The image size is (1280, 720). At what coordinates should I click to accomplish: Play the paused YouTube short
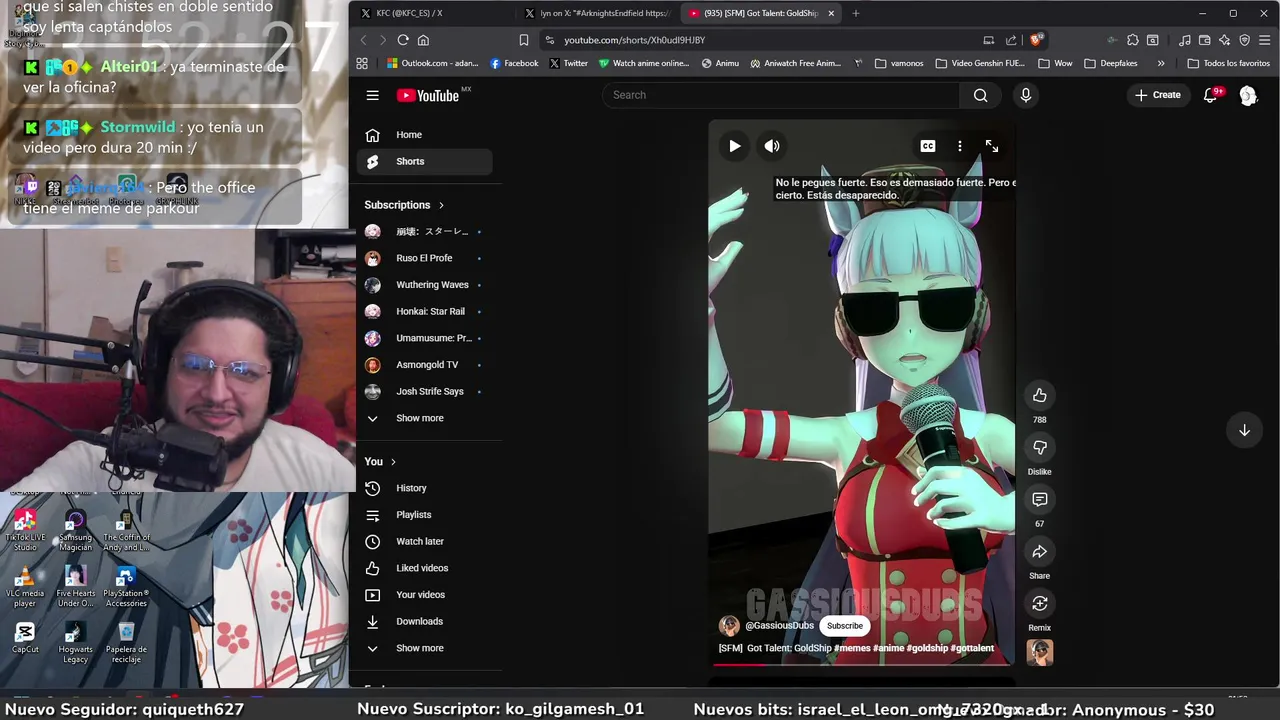pyautogui.click(x=734, y=146)
